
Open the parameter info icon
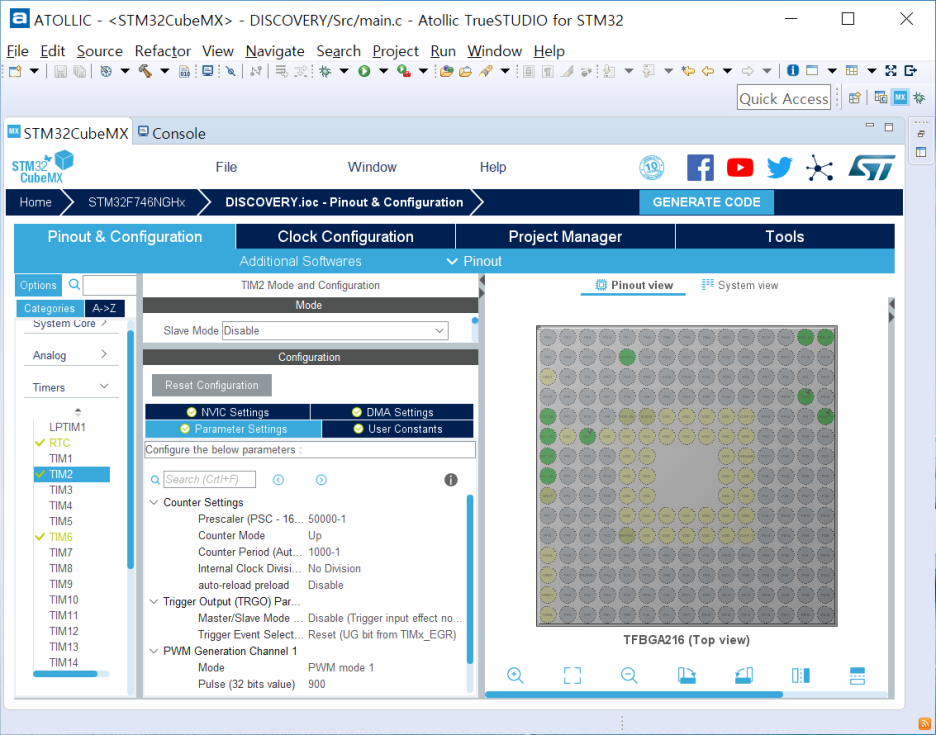coord(451,479)
